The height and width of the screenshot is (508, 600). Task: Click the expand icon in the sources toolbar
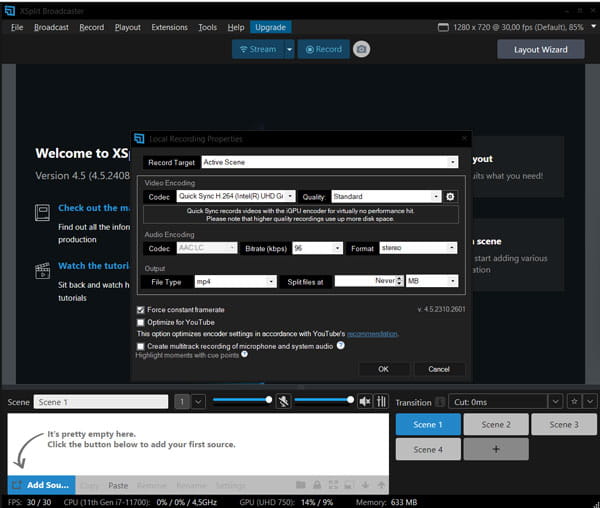point(333,485)
